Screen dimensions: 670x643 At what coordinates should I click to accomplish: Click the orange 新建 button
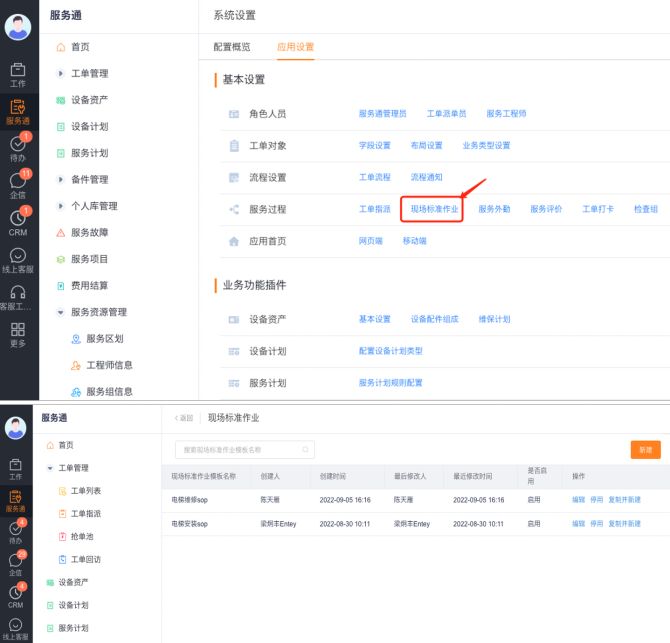645,450
